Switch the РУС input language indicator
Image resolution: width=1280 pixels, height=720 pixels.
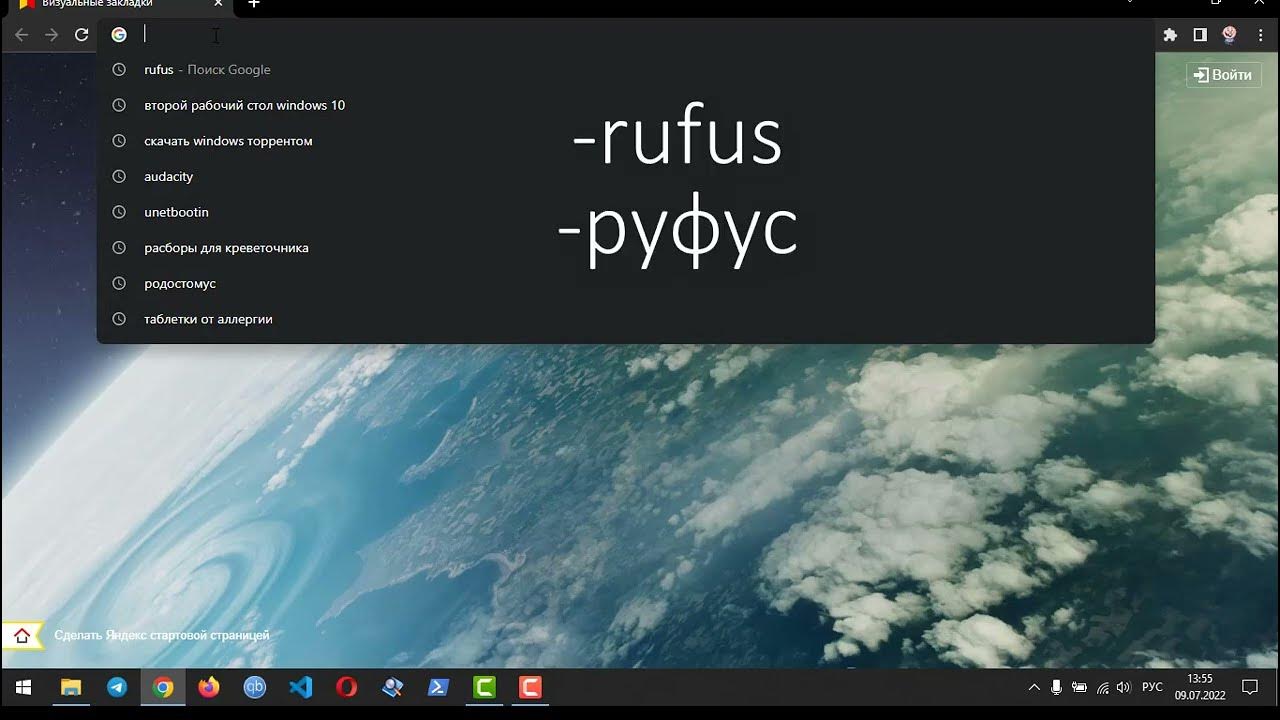pyautogui.click(x=1153, y=688)
